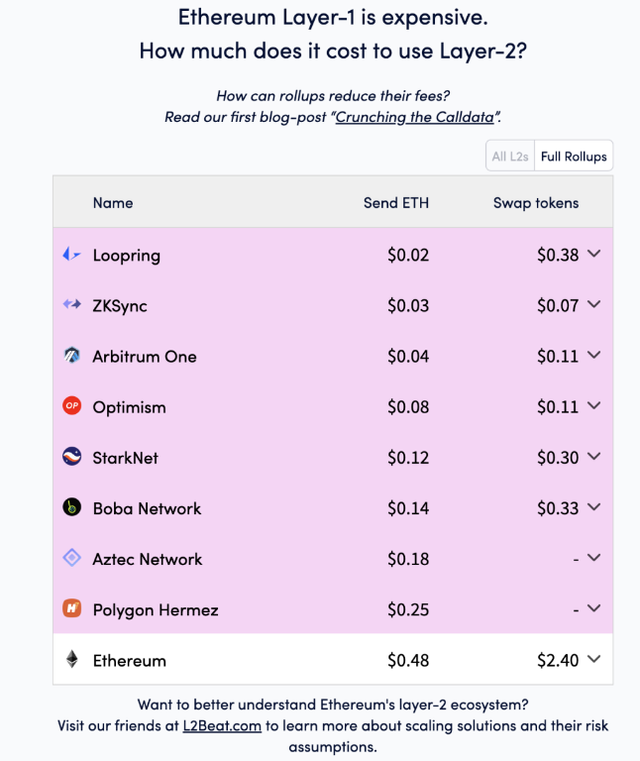Click the Loopring logo icon
640x761 pixels.
point(71,255)
